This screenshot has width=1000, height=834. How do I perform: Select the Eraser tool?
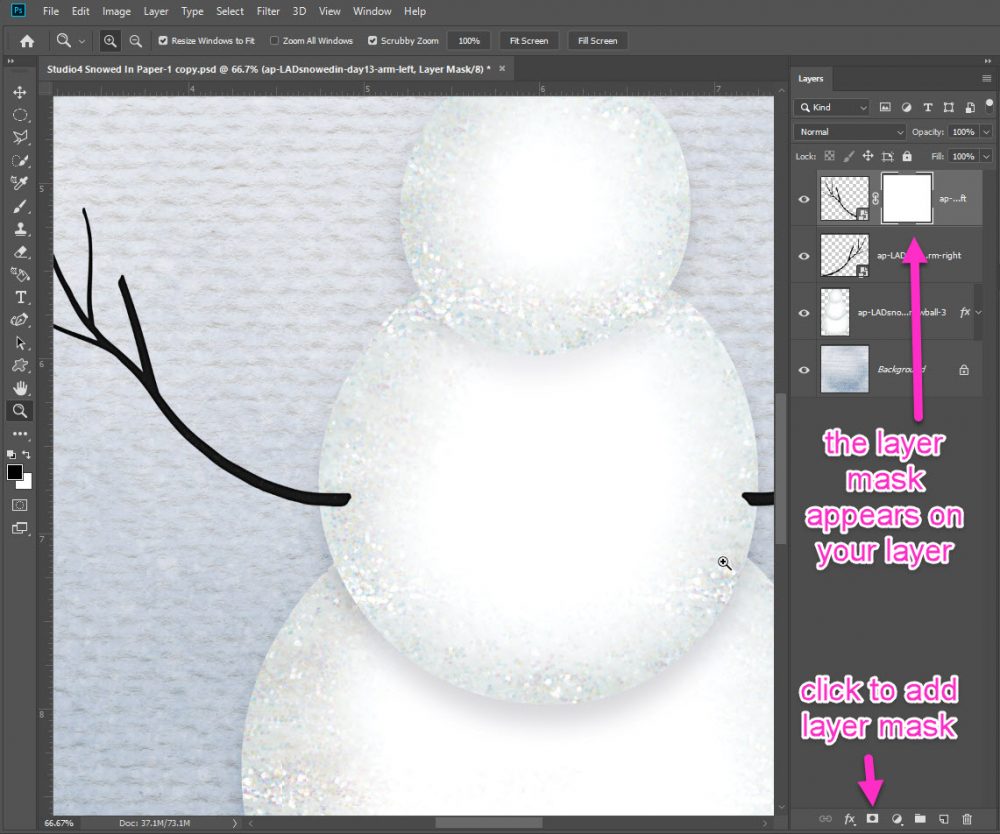click(19, 252)
